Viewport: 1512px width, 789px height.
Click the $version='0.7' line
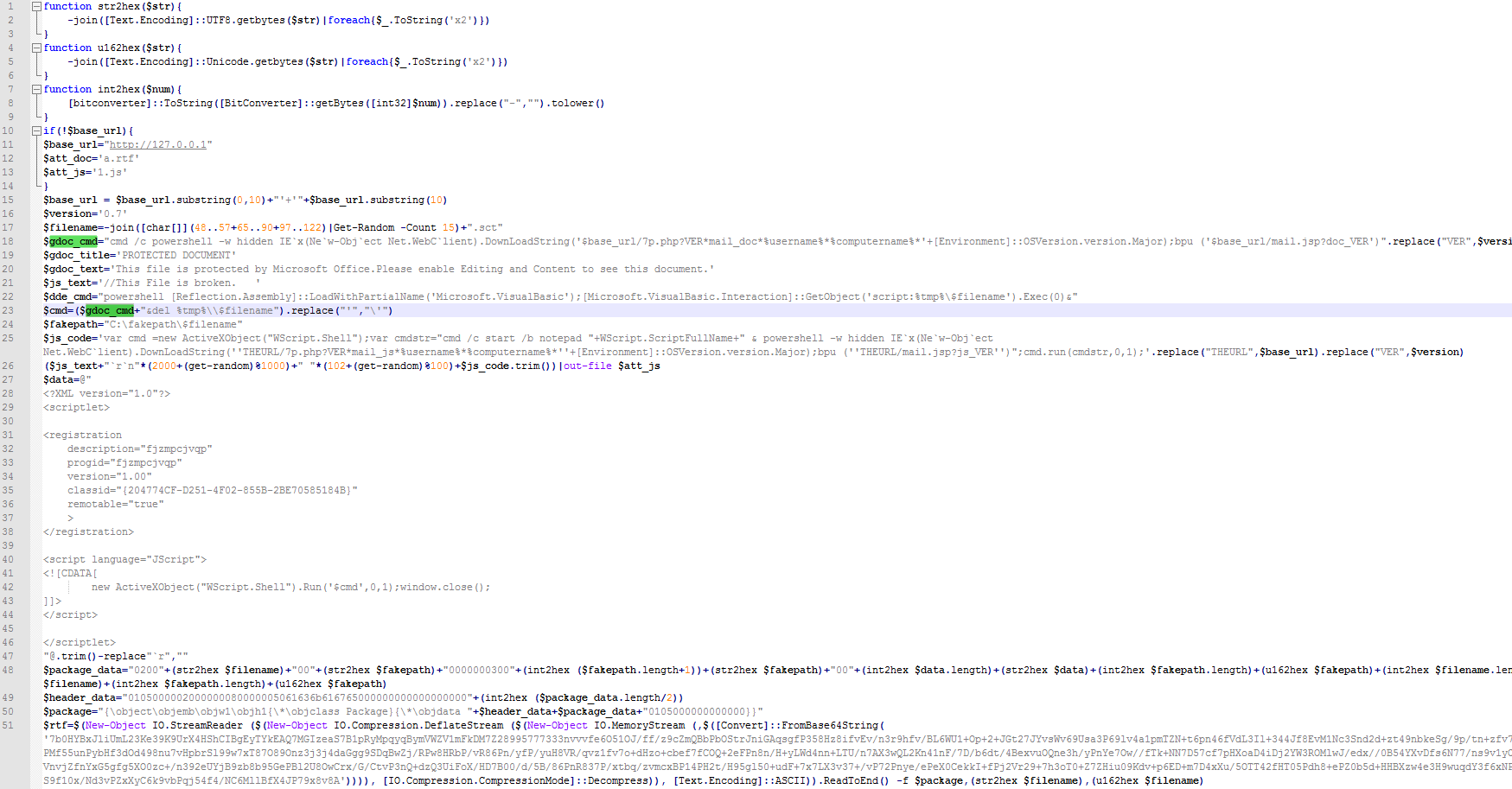[86, 213]
